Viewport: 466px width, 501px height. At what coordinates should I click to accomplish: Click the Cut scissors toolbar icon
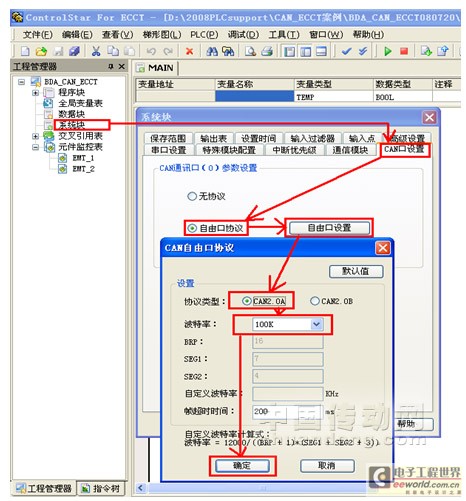(x=96, y=51)
